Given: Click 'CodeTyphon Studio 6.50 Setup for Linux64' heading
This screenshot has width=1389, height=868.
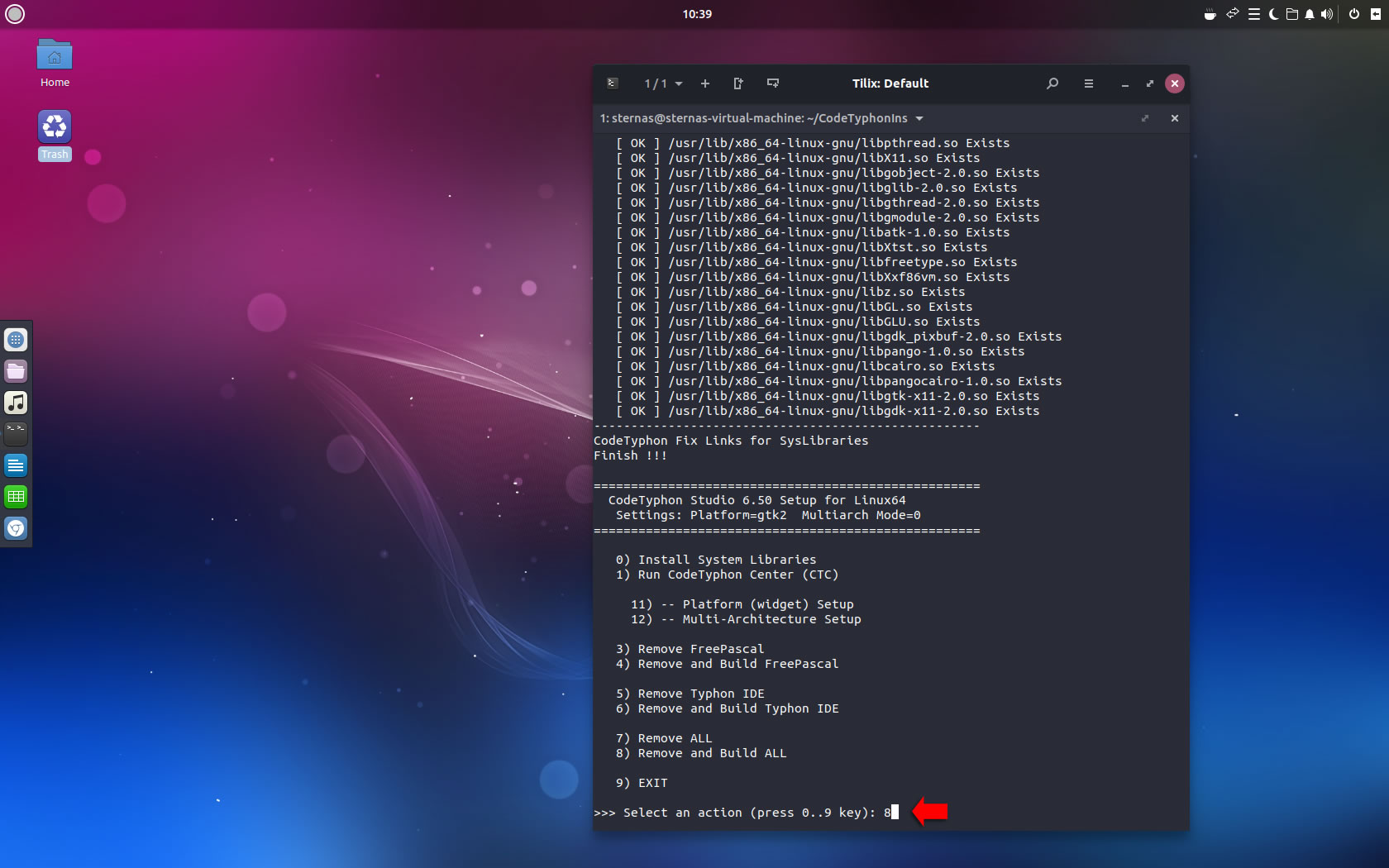Looking at the screenshot, I should pyautogui.click(x=757, y=500).
